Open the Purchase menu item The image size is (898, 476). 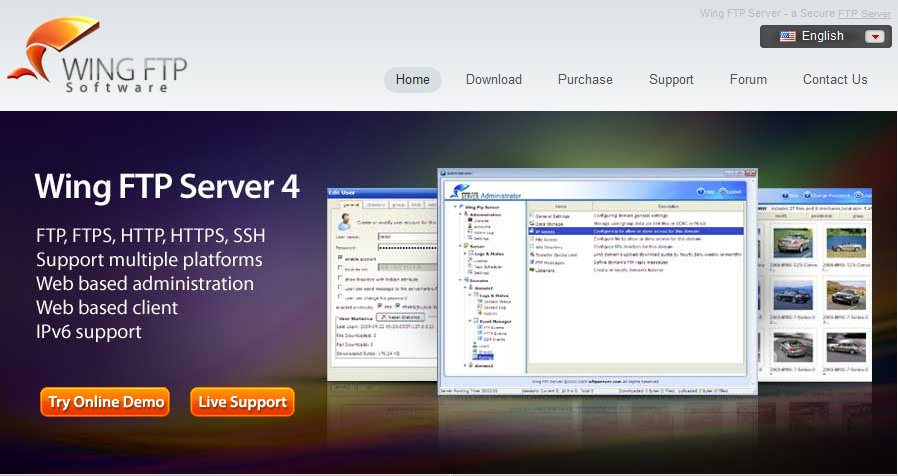585,80
